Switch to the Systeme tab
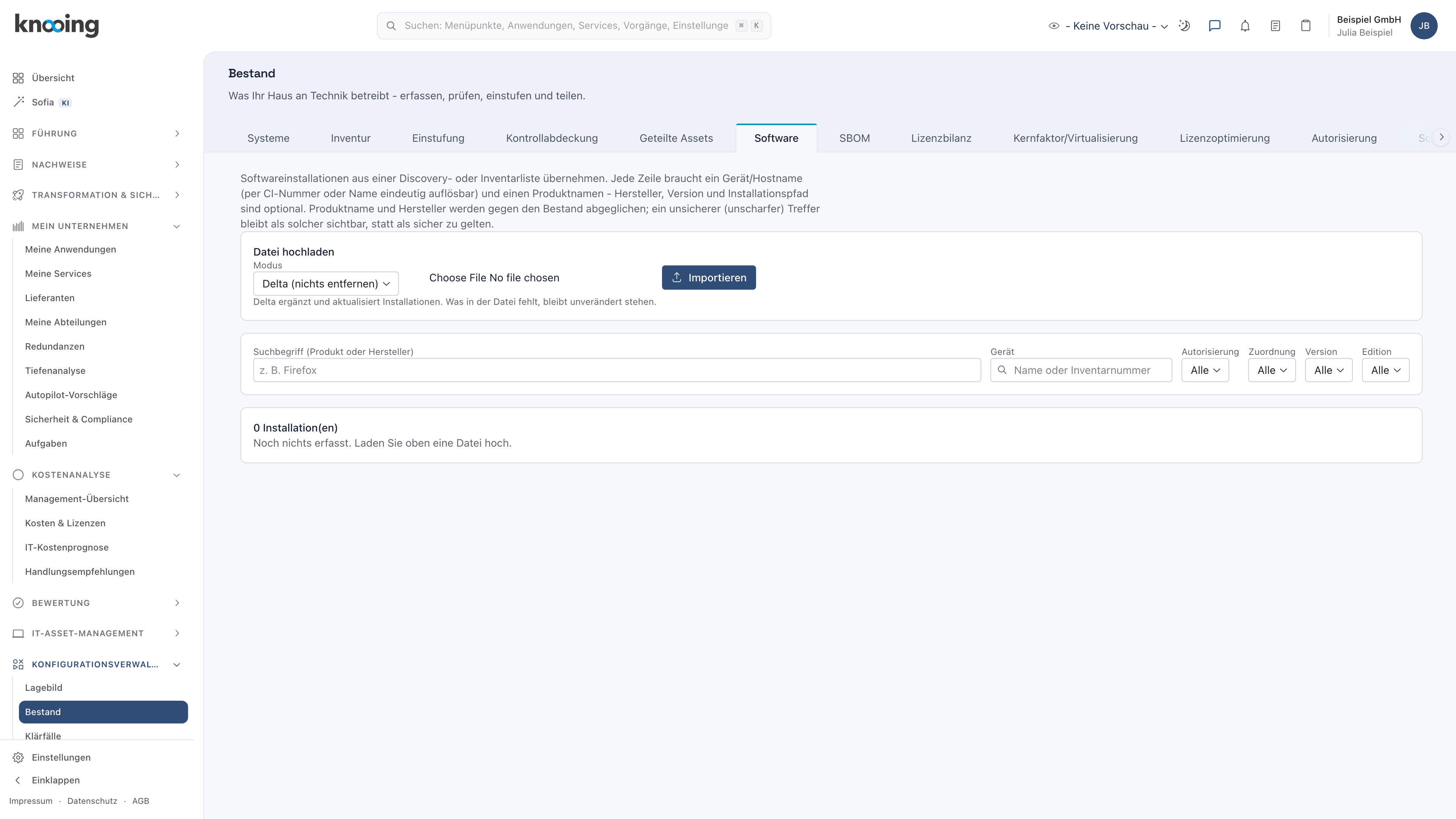 268,138
